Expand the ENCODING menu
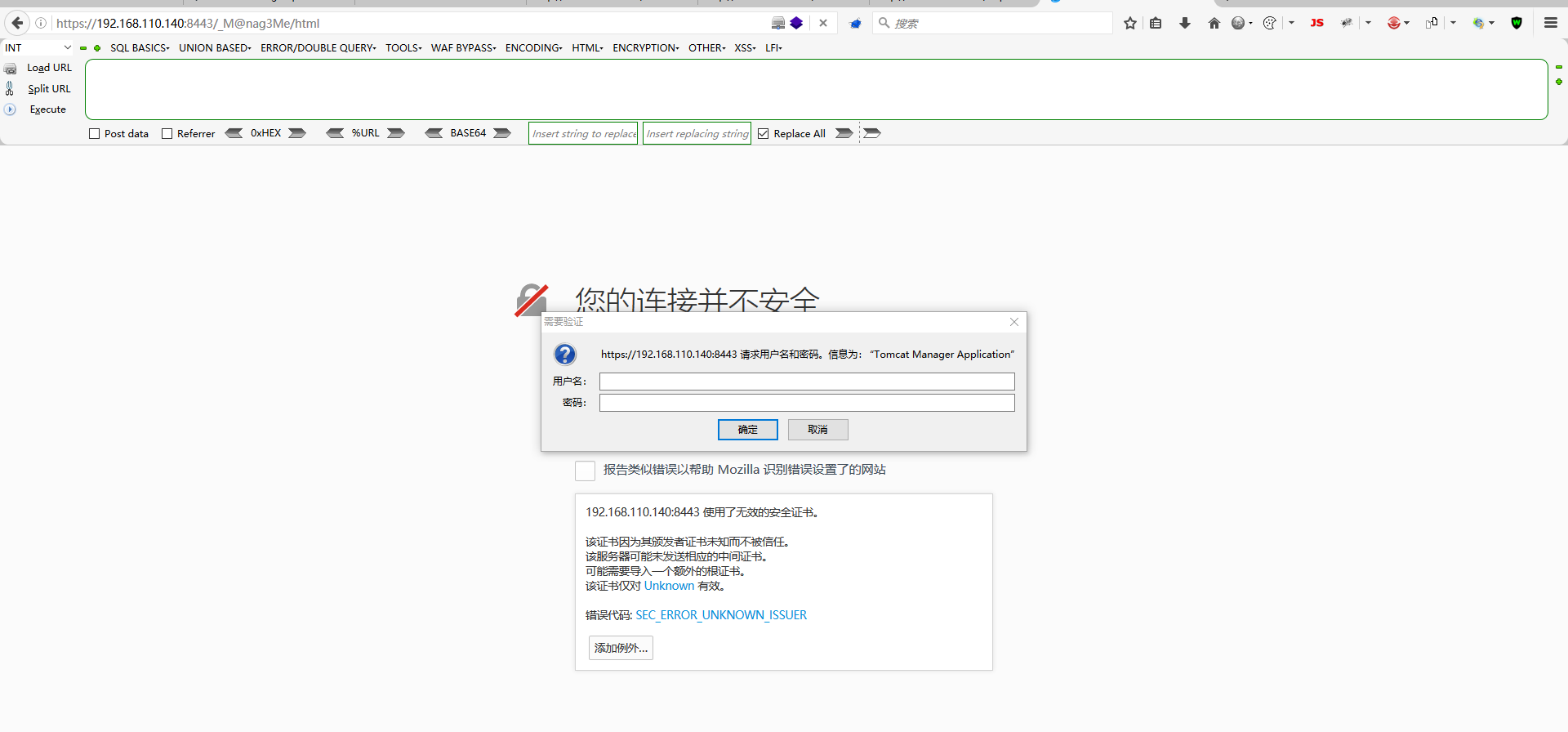 coord(534,48)
